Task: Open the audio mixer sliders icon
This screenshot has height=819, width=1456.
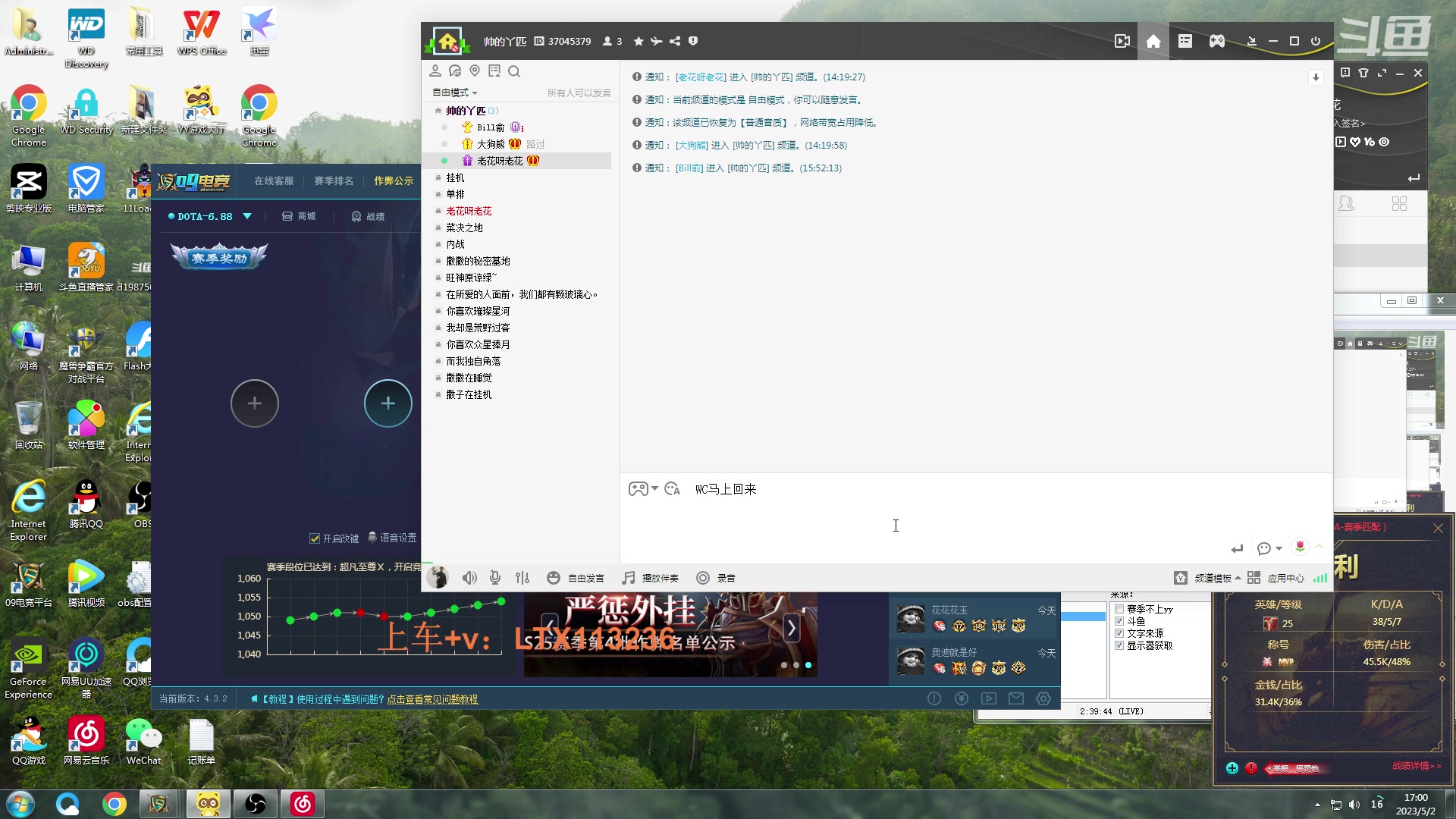Action: coord(522,578)
